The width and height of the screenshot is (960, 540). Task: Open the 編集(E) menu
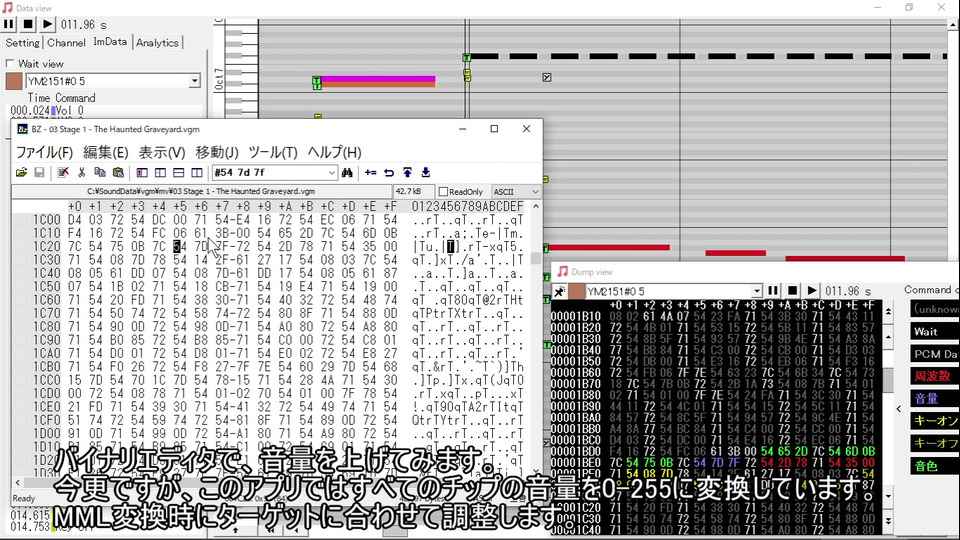(105, 152)
